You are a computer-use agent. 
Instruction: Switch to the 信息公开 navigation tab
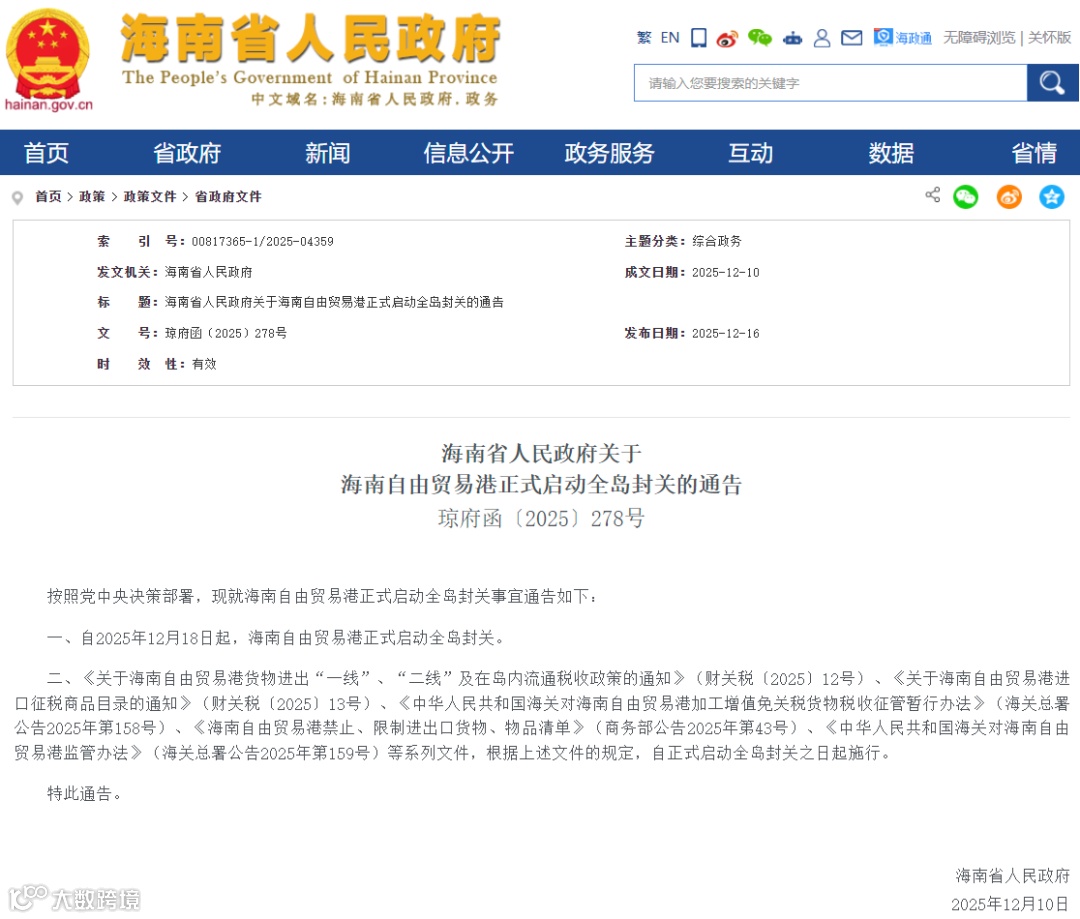tap(467, 153)
